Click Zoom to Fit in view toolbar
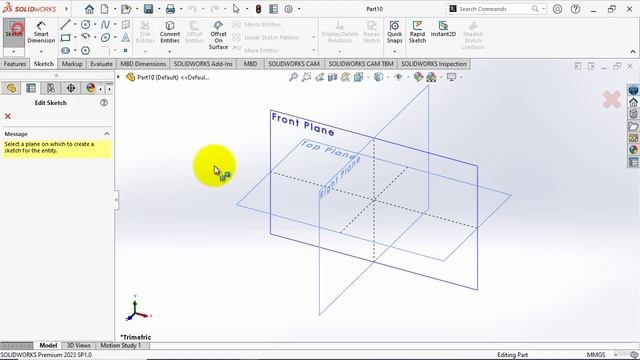640x360 pixels. 293,77
